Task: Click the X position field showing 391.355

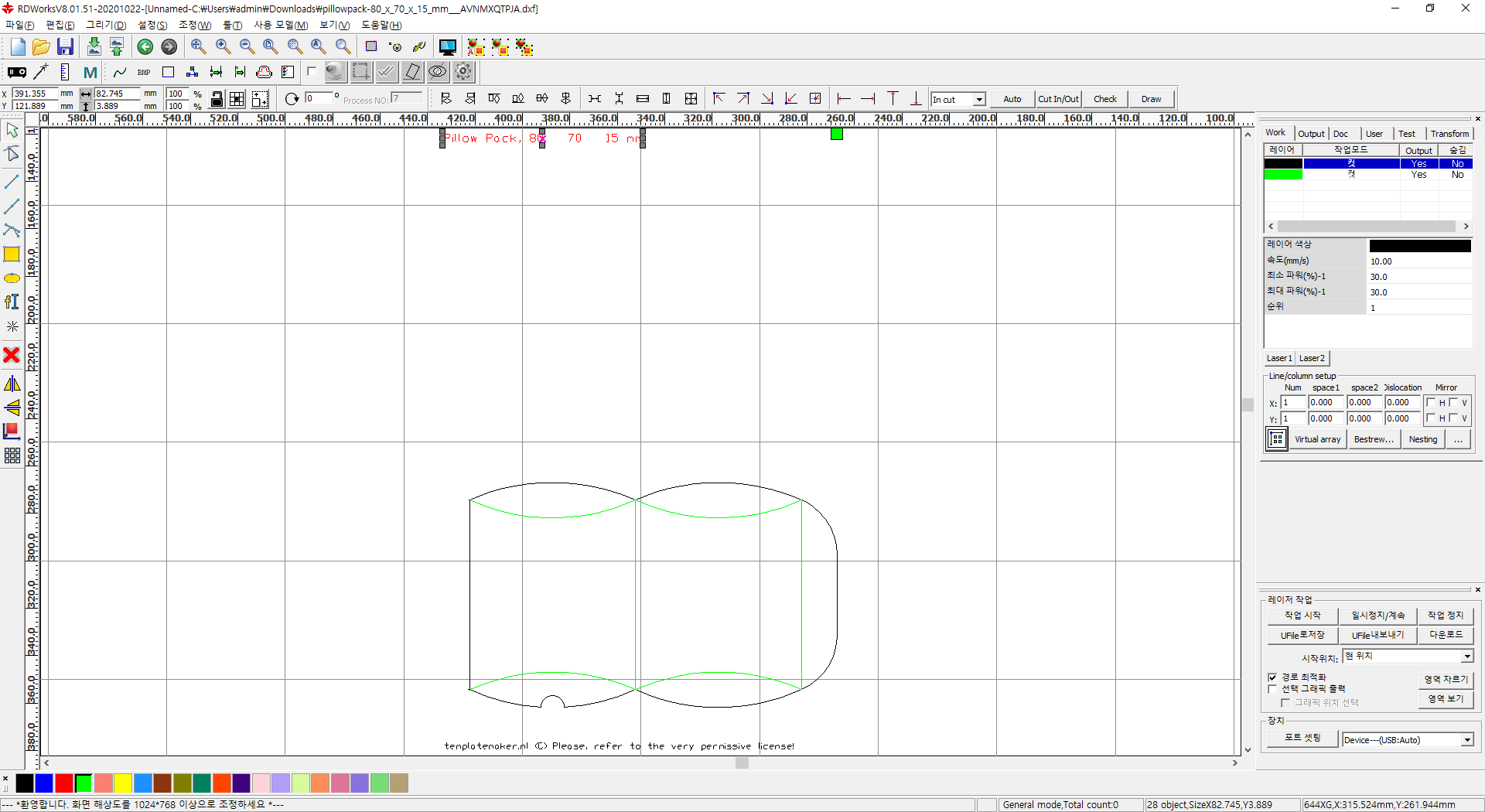Action: point(36,94)
